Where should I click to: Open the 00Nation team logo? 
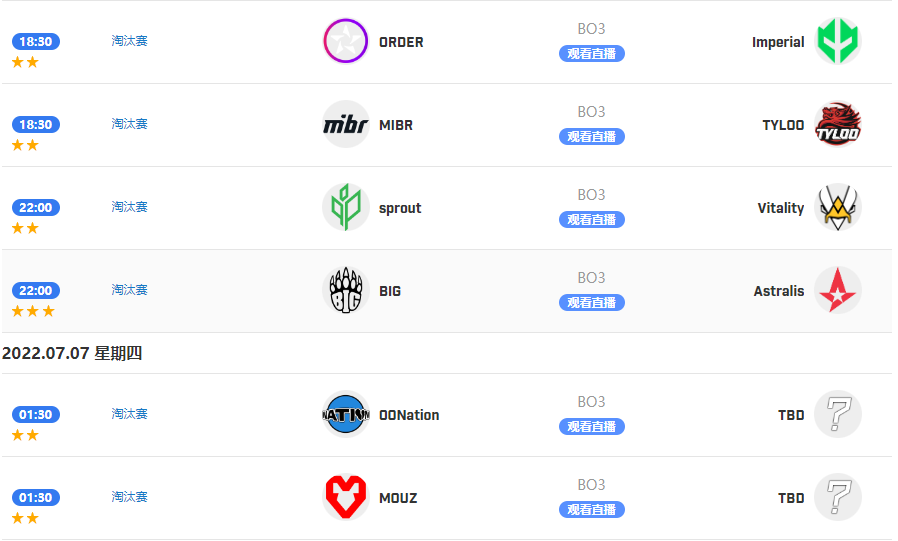point(345,414)
